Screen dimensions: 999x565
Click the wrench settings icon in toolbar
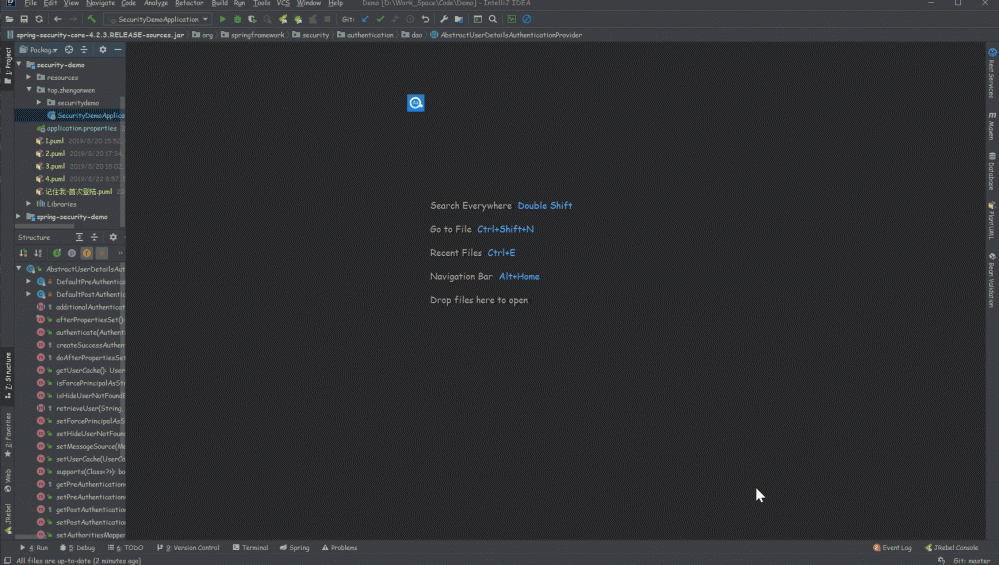pyautogui.click(x=443, y=19)
